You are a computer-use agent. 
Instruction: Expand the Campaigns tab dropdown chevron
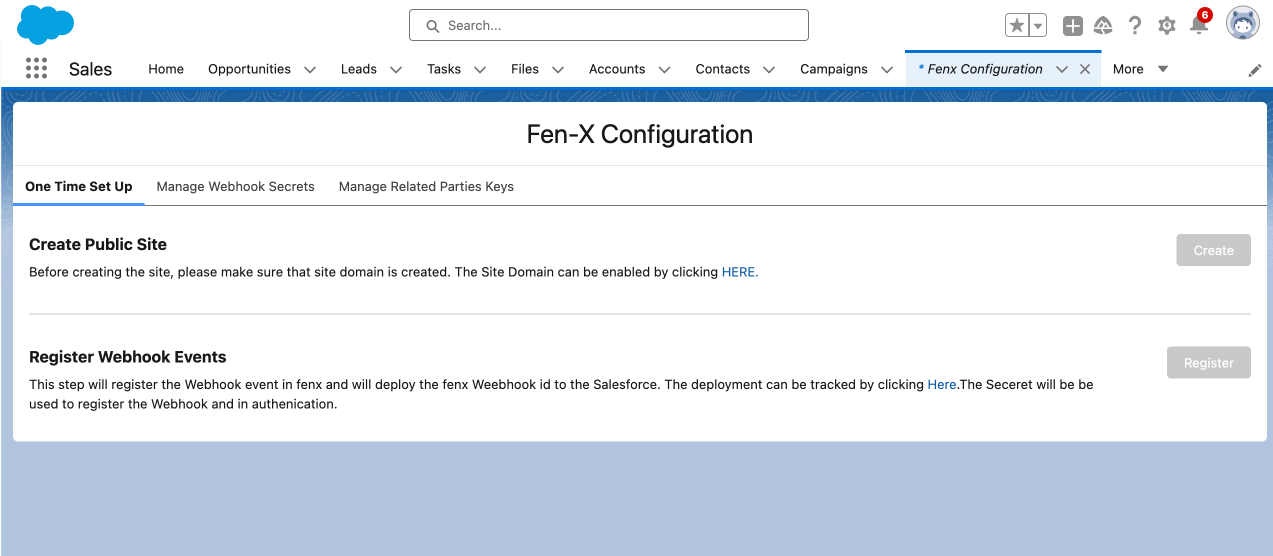[x=887, y=70]
